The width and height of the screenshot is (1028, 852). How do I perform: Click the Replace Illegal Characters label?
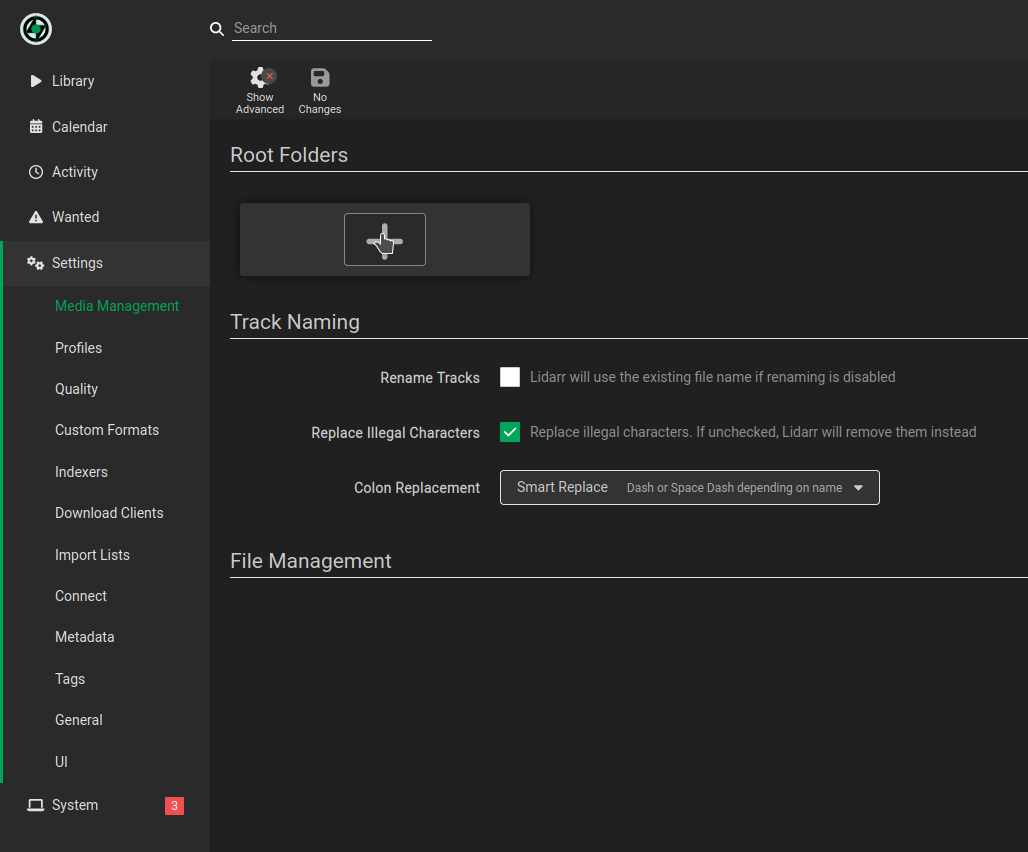click(x=395, y=433)
